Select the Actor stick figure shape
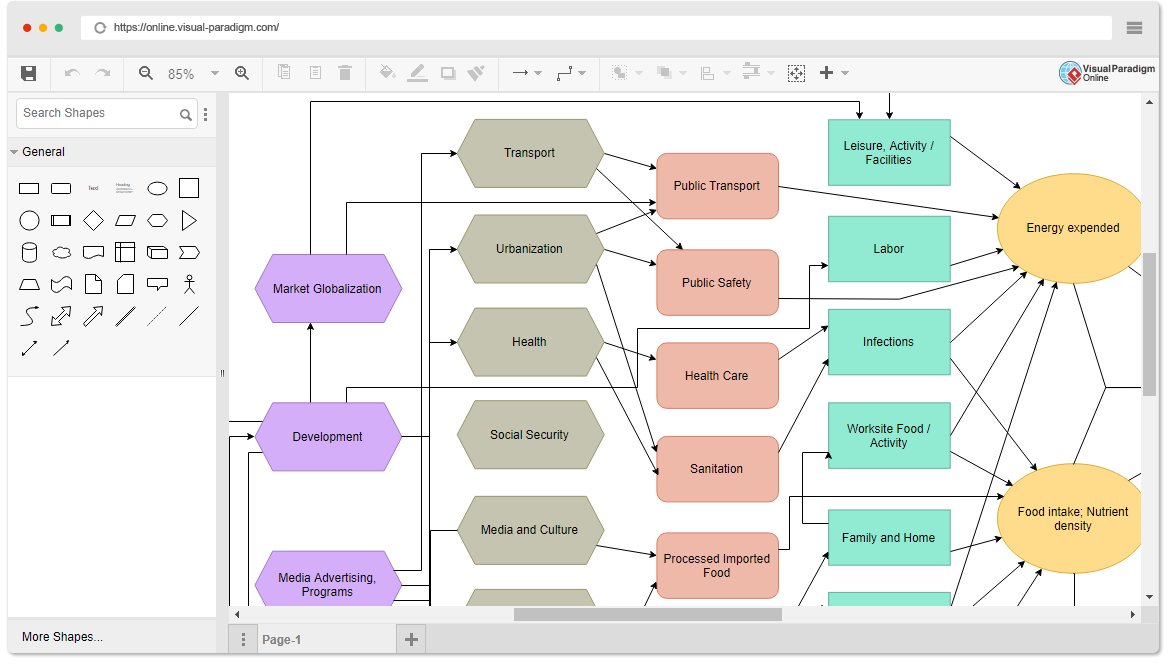The height and width of the screenshot is (665, 1170). (189, 284)
